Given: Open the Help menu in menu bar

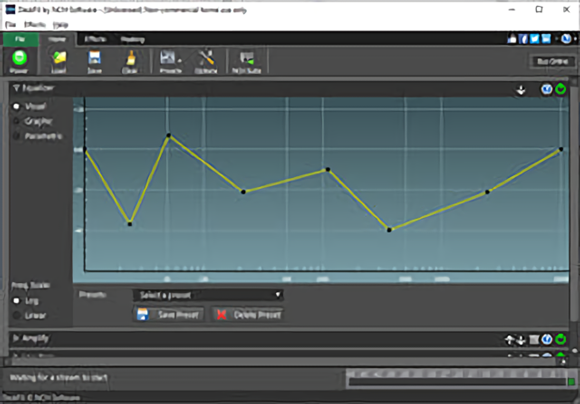Looking at the screenshot, I should (x=60, y=25).
